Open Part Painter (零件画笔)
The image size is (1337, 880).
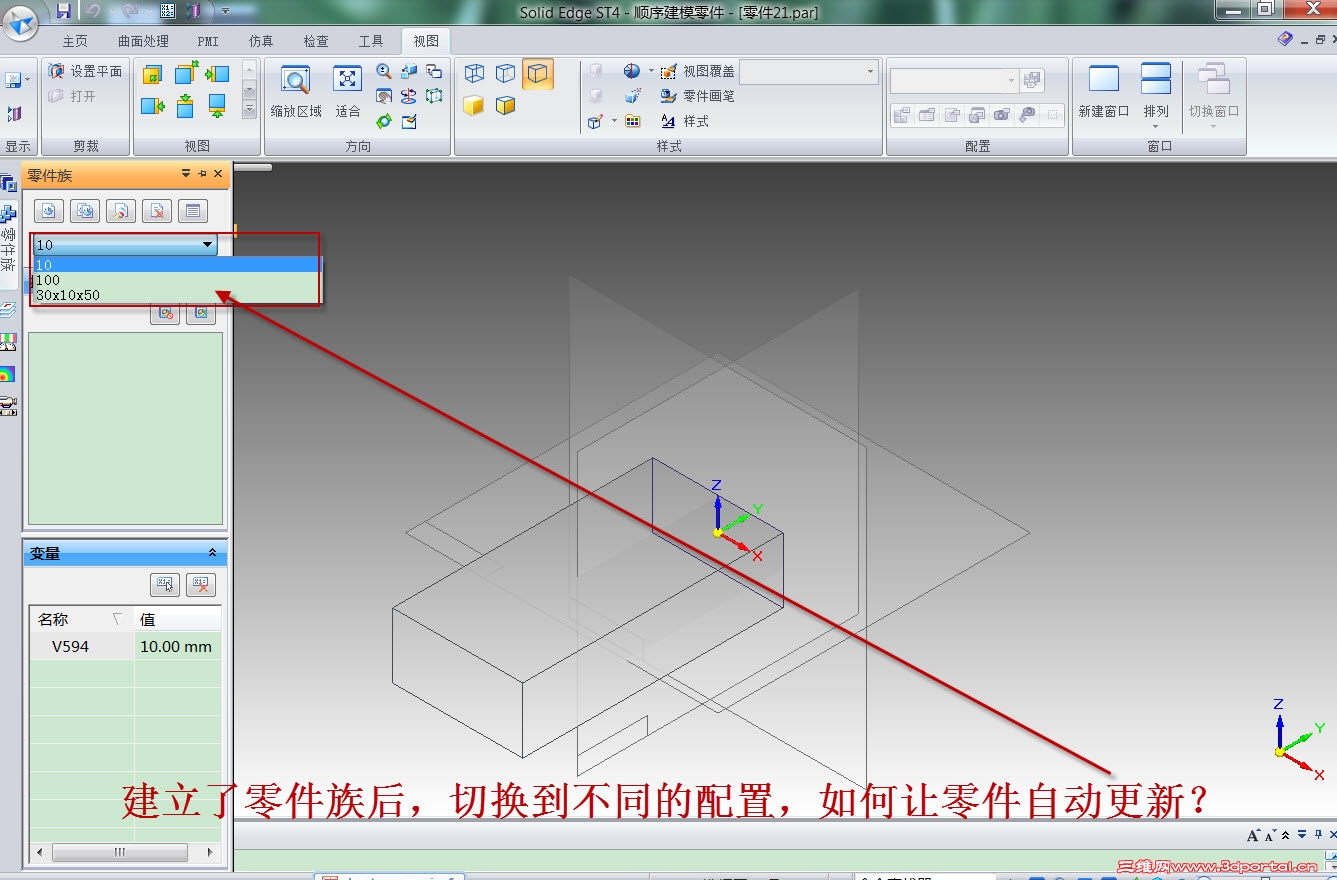[697, 96]
